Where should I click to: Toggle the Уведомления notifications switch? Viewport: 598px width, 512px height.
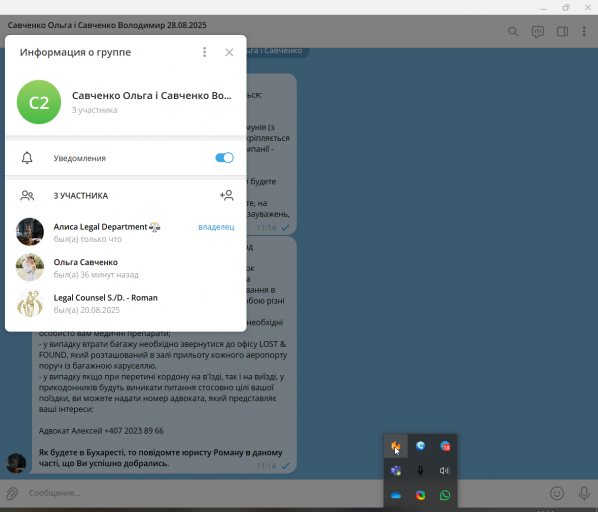click(224, 158)
